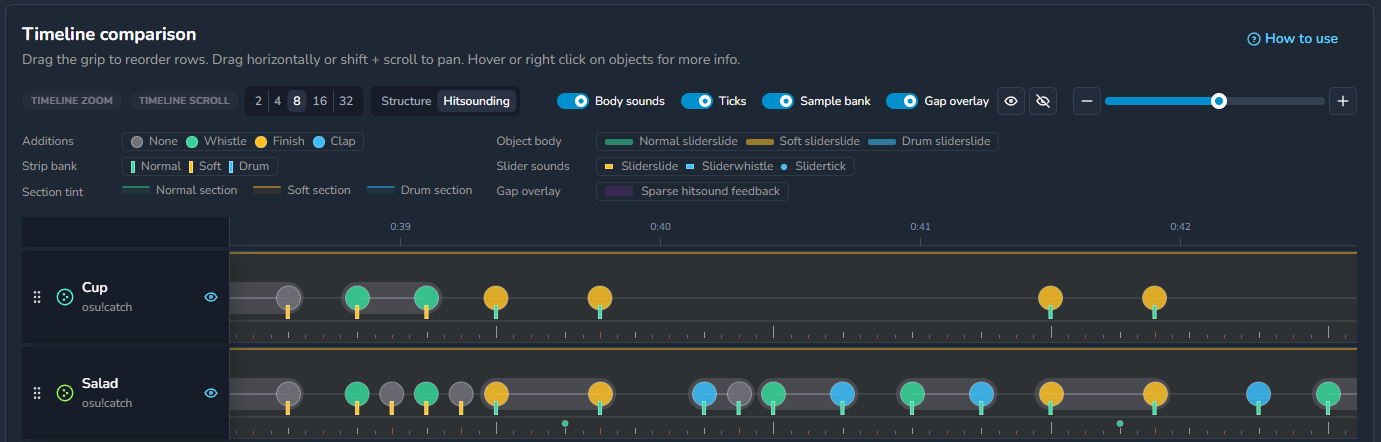Screen dimensions: 1381x442
Task: Click last blue clap note in Salad row
Action: click(1259, 393)
